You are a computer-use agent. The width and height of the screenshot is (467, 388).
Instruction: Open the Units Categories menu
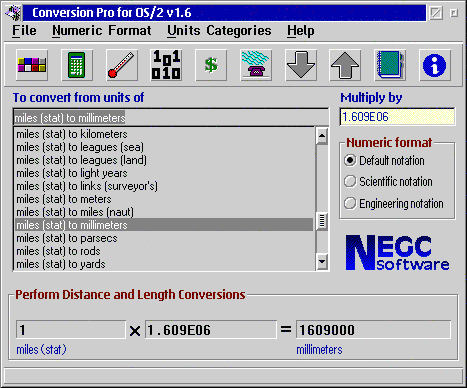tap(219, 31)
